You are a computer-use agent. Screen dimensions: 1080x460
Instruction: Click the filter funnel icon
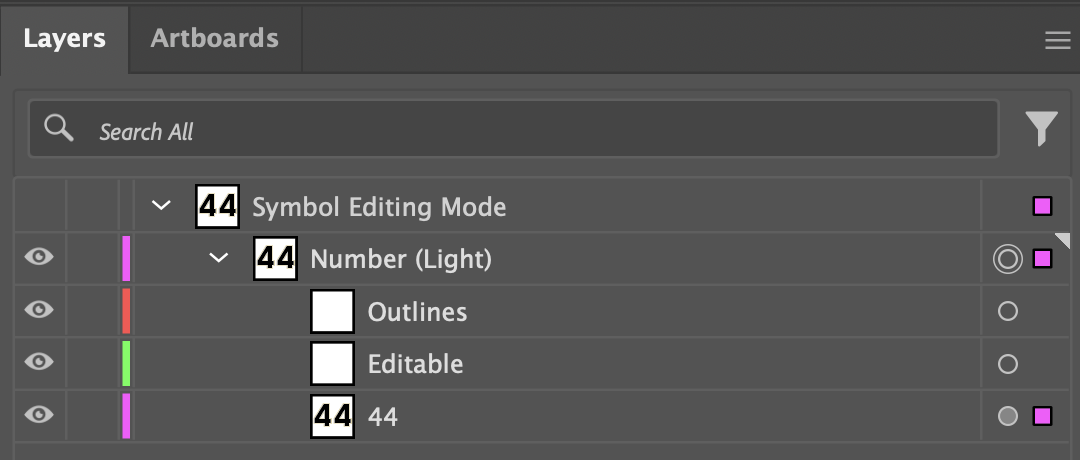(x=1041, y=129)
